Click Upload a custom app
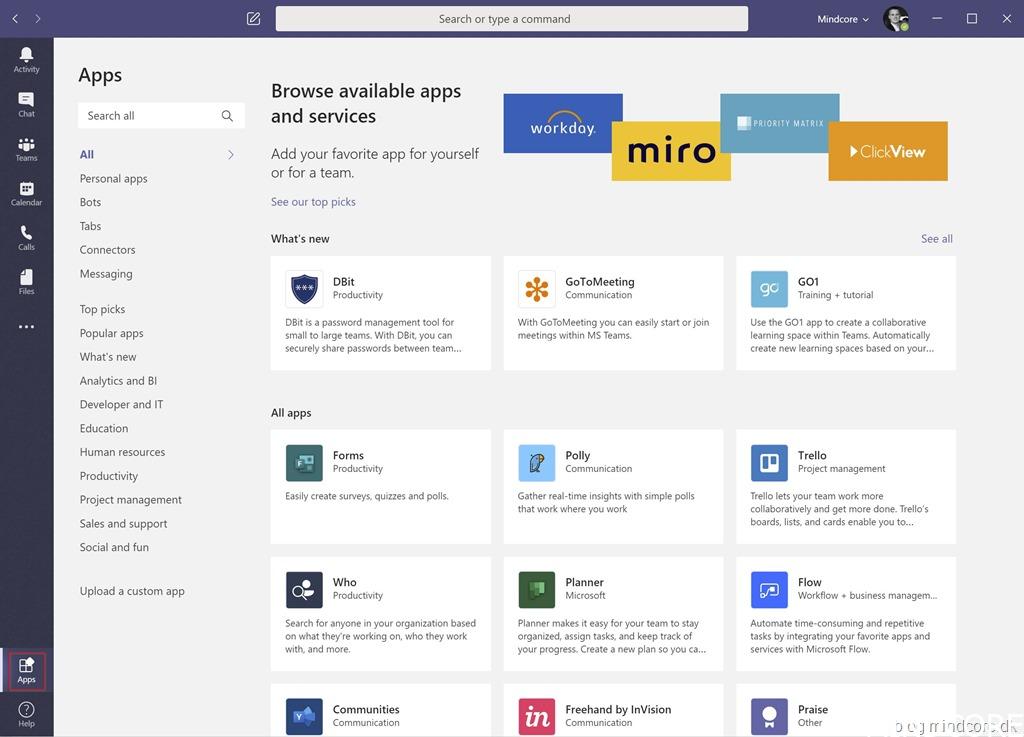The height and width of the screenshot is (737, 1024). (x=132, y=591)
